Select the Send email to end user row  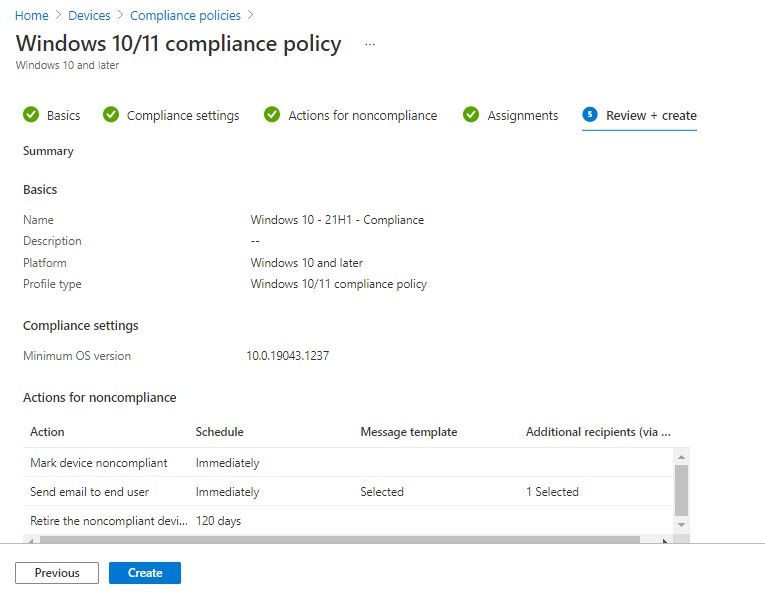pos(348,491)
